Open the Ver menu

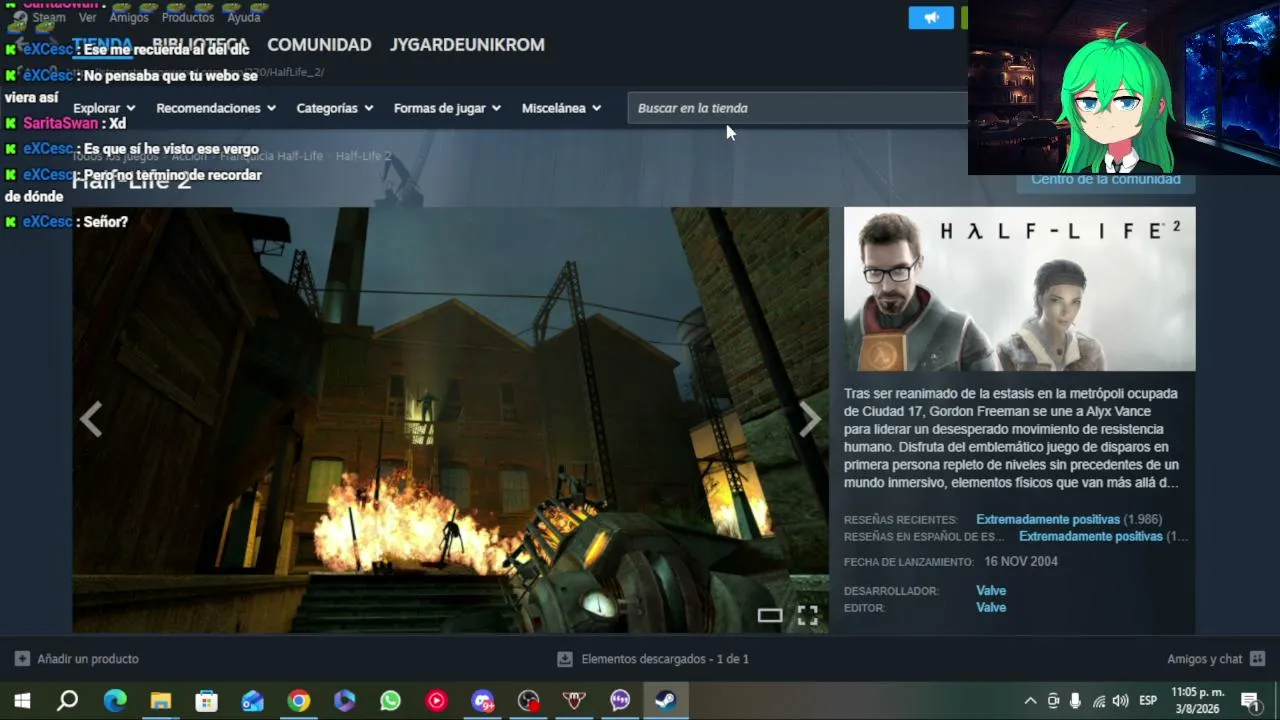coord(88,17)
